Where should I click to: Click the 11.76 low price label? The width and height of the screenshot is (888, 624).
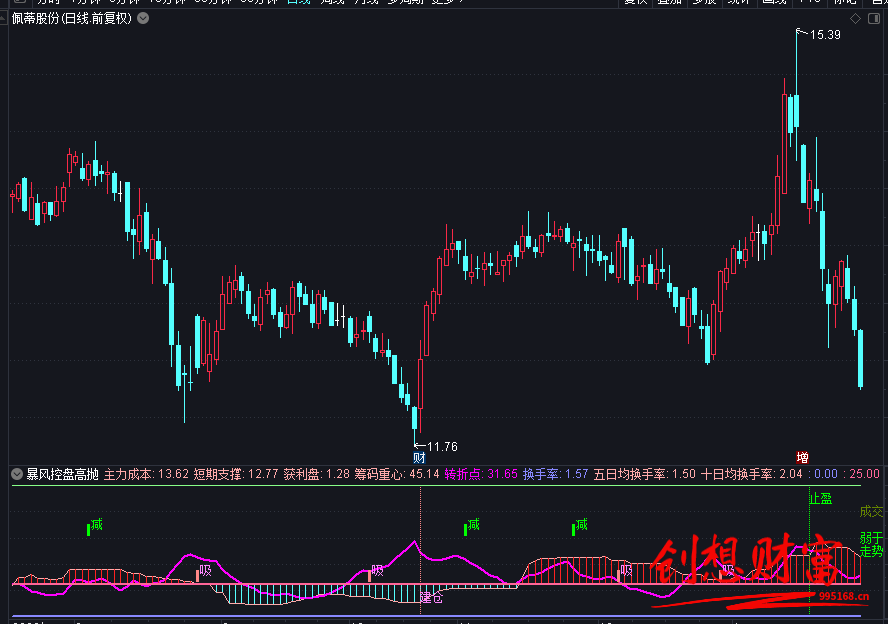point(441,446)
